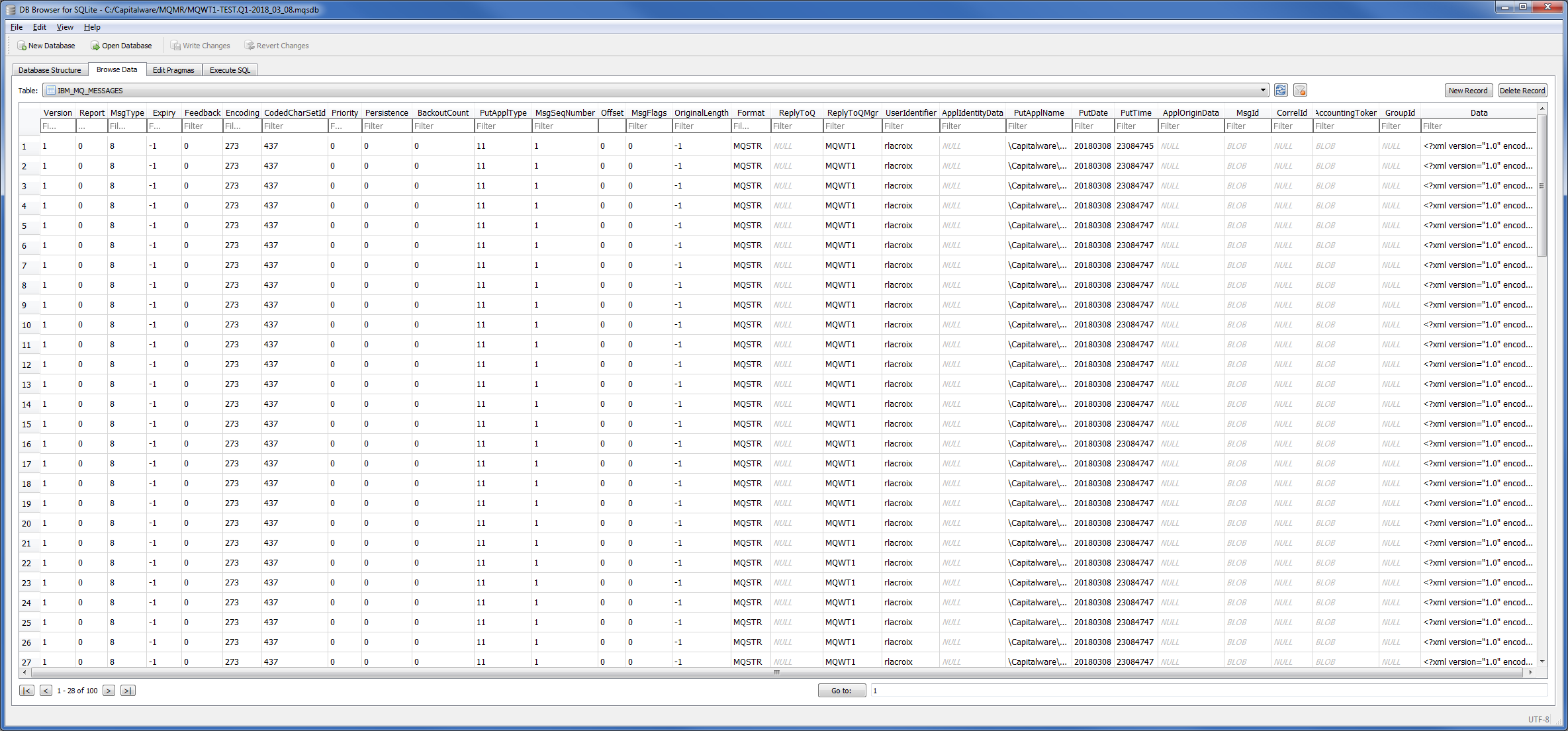1568x731 pixels.
Task: Switch to the Database Structure tab
Action: [50, 70]
